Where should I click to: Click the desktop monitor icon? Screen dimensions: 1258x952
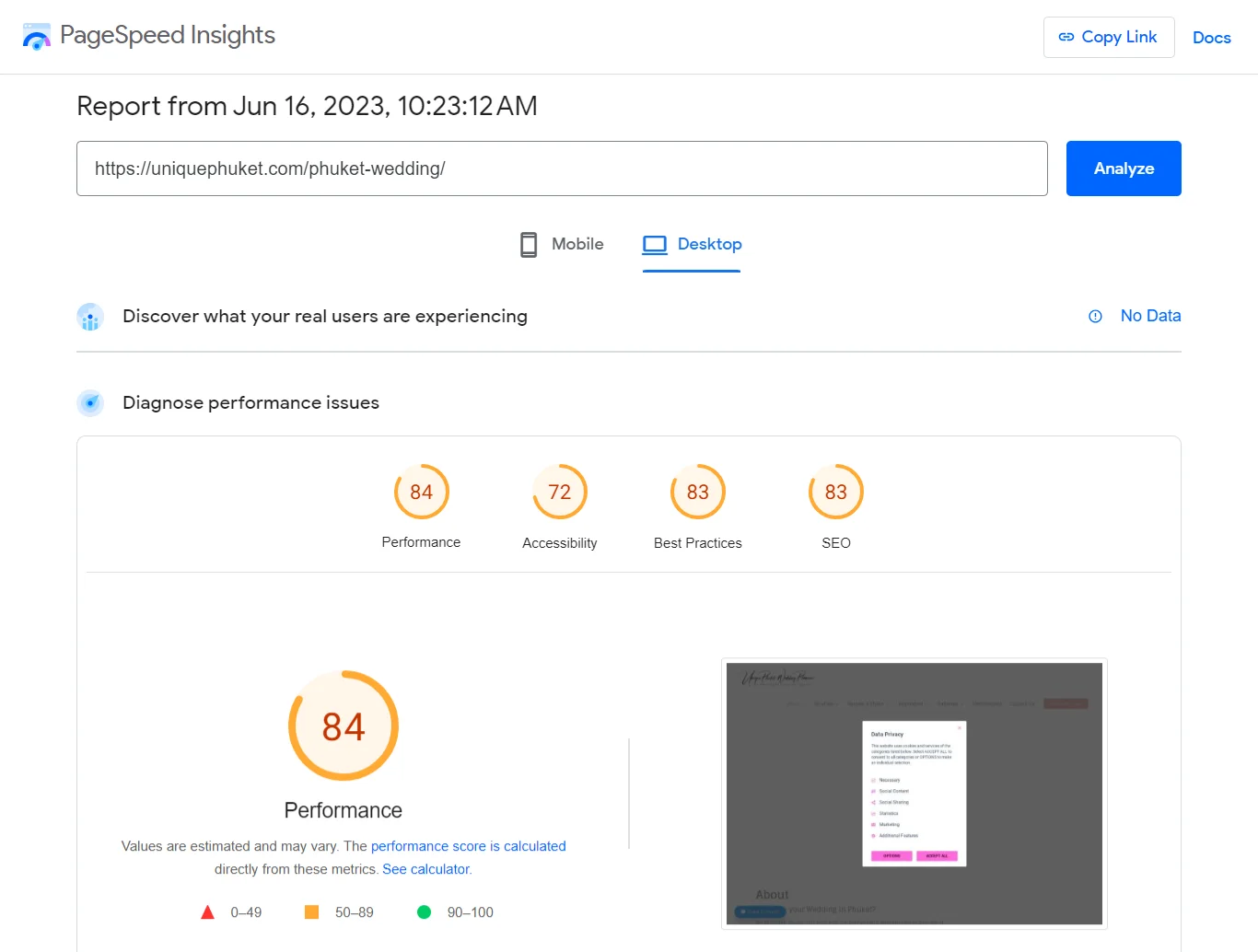[x=655, y=245]
